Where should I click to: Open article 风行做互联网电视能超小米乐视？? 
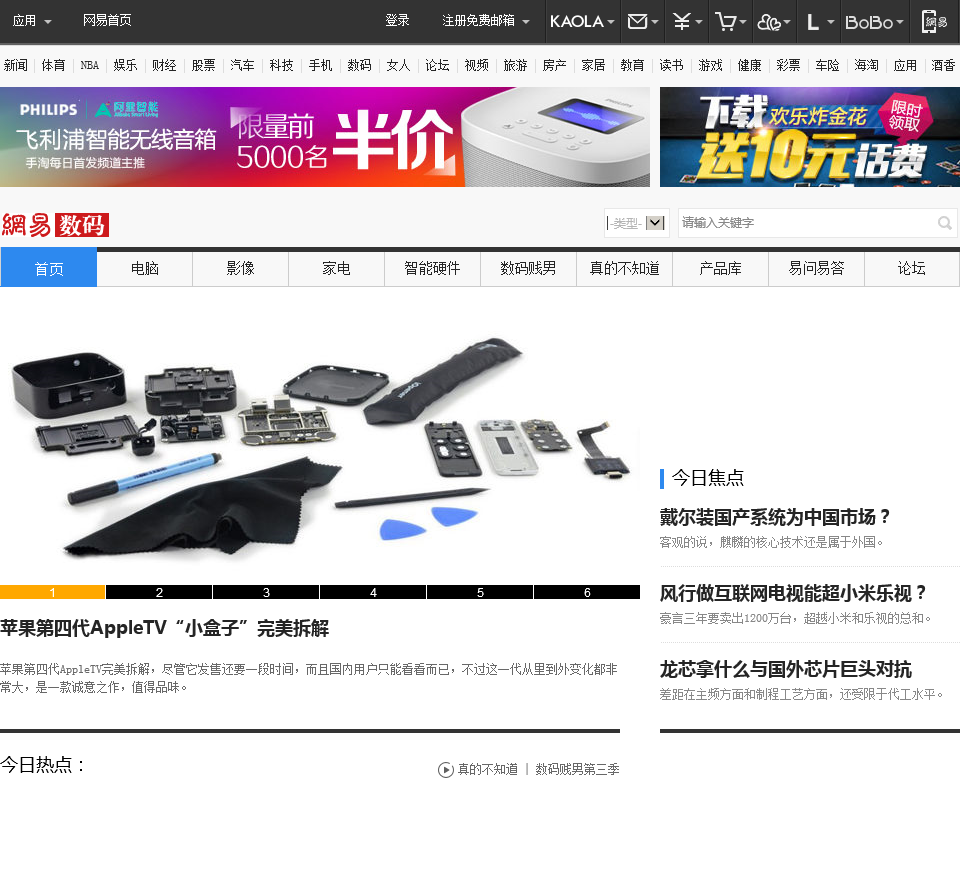793,593
